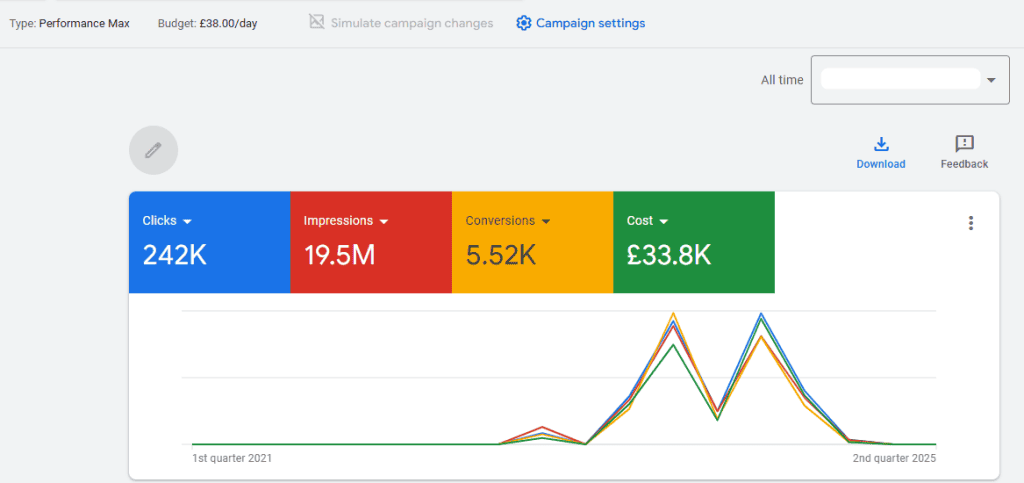Image resolution: width=1024 pixels, height=483 pixels.
Task: Click the pencil edit icon
Action: [x=153, y=150]
